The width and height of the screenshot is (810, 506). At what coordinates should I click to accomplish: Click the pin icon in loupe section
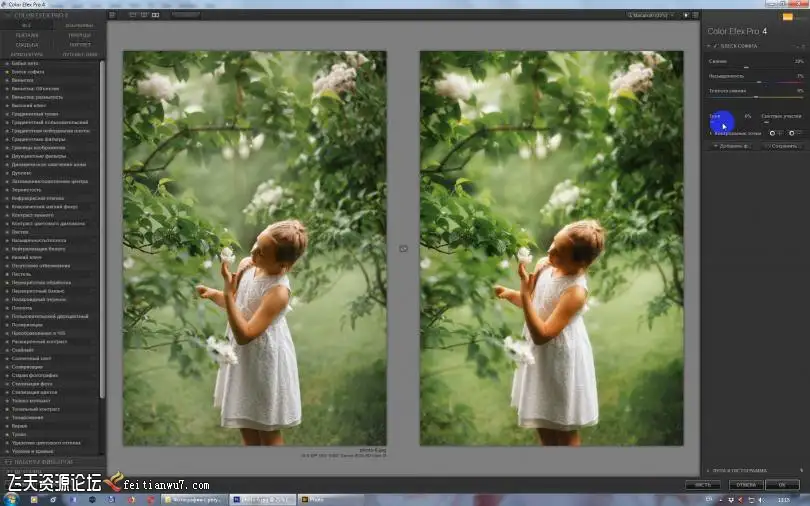(801, 470)
